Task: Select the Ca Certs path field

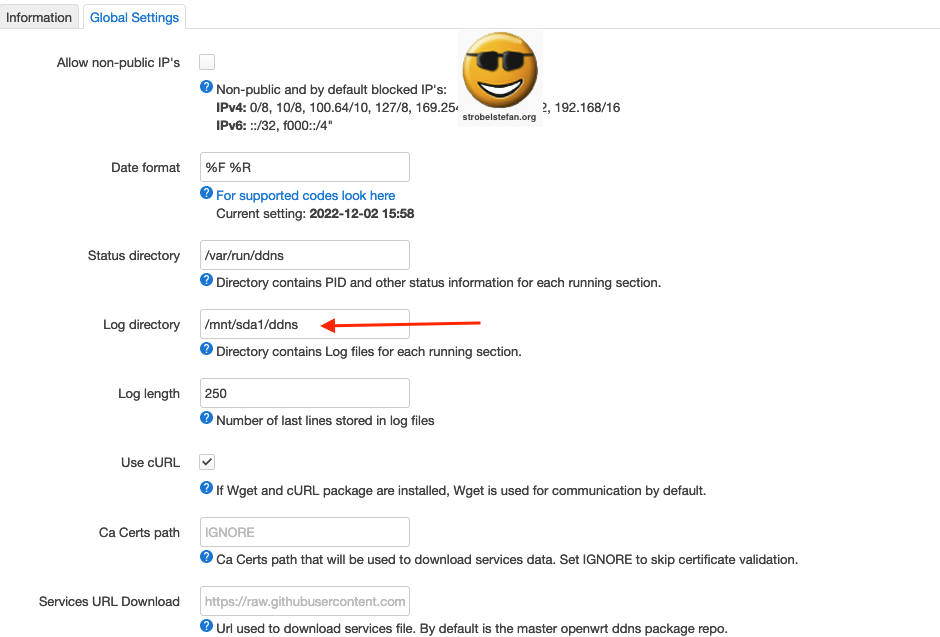Action: tap(304, 531)
